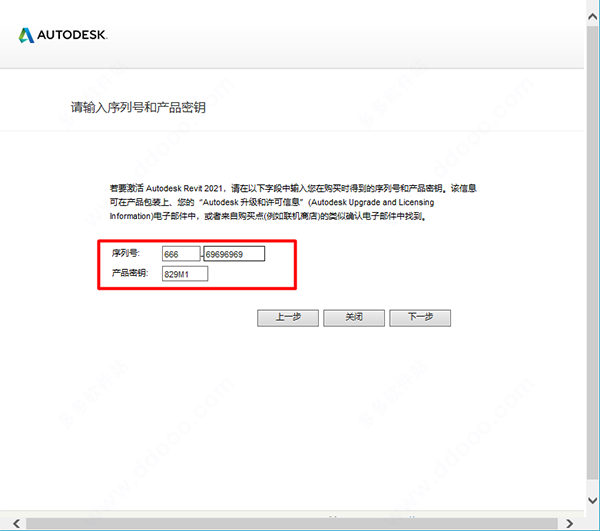Click the horizontal scrollbar right arrow
Screen dimensions: 600x531
pyautogui.click(x=569, y=523)
